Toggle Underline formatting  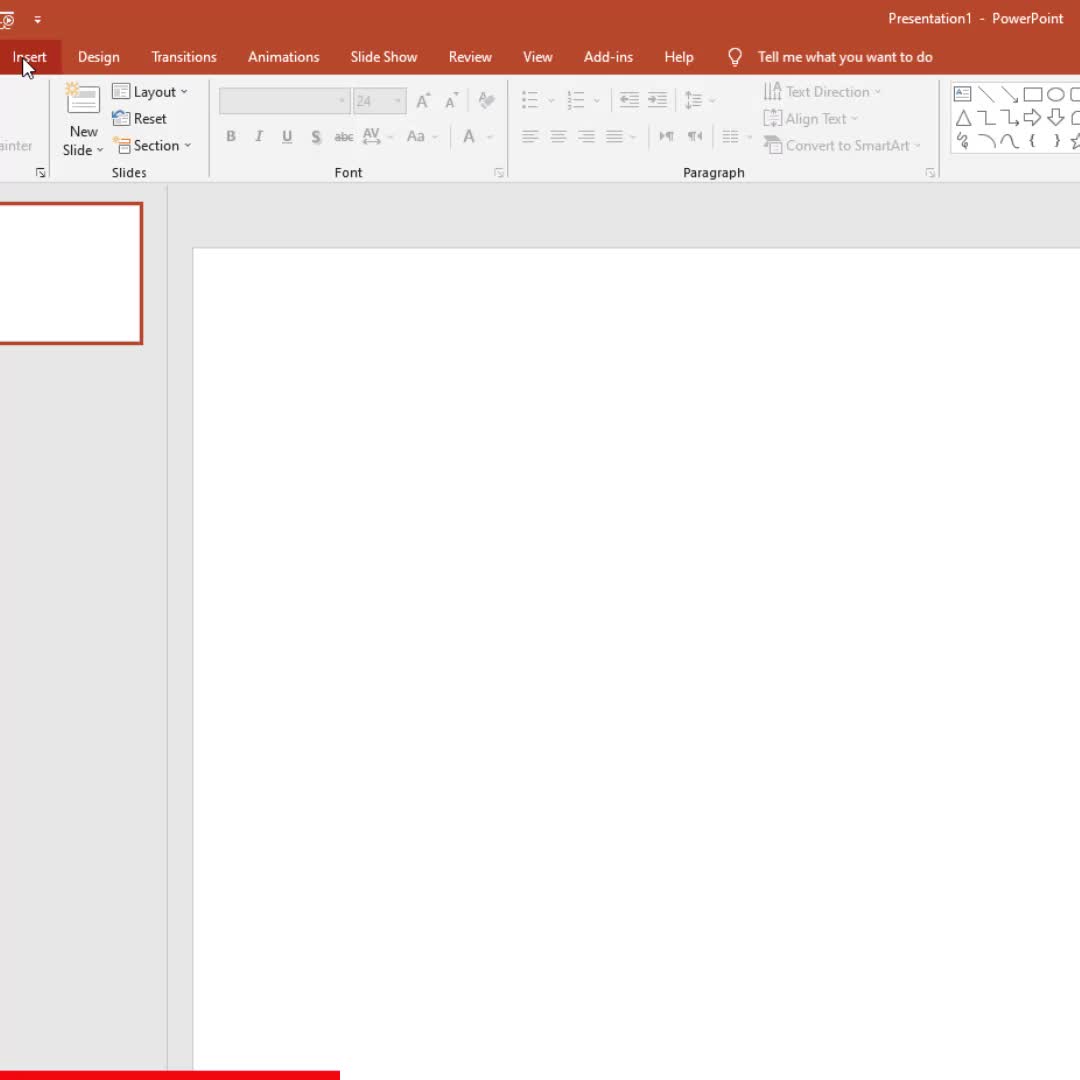coord(287,136)
